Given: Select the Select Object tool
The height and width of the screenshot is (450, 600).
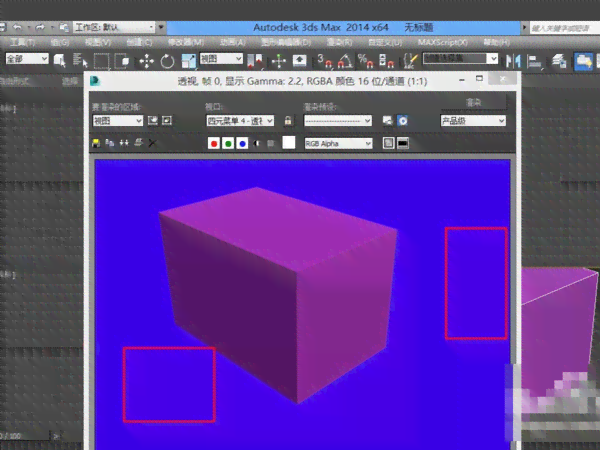Looking at the screenshot, I should click(x=59, y=60).
